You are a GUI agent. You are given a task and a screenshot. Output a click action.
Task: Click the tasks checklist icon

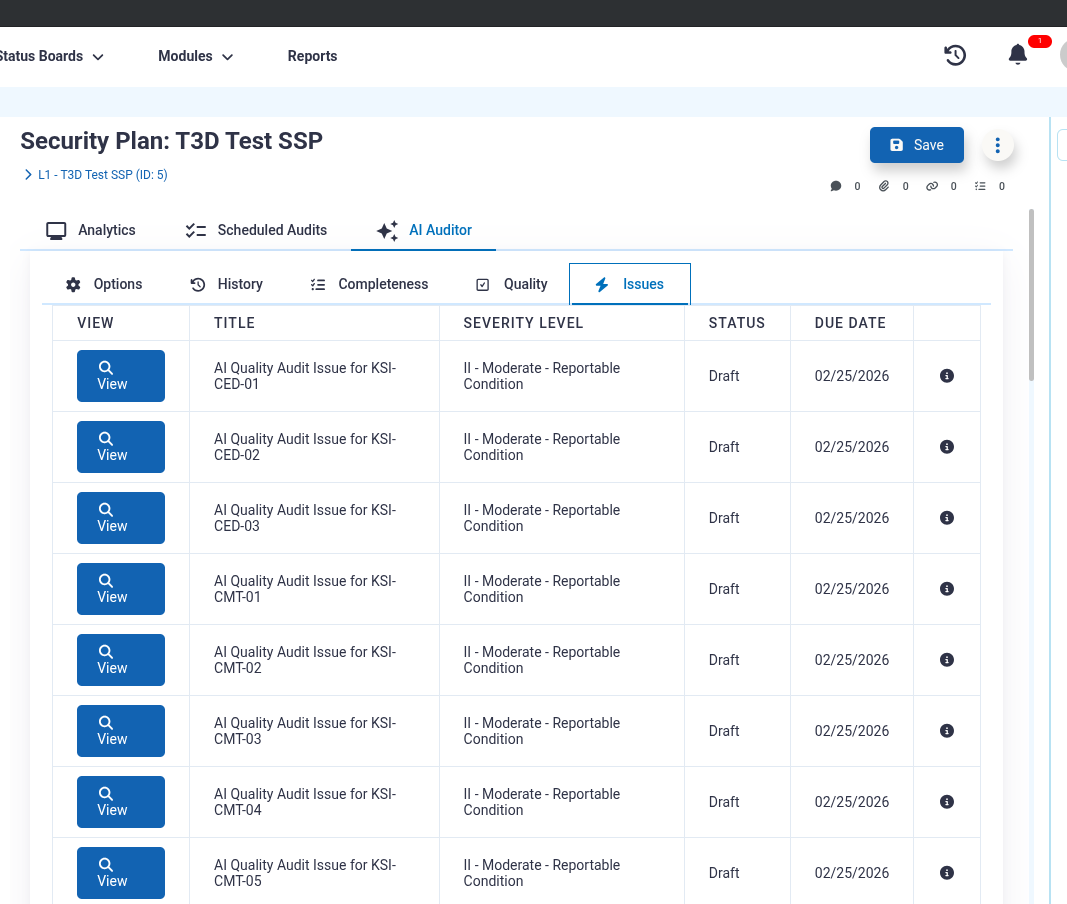pyautogui.click(x=980, y=186)
